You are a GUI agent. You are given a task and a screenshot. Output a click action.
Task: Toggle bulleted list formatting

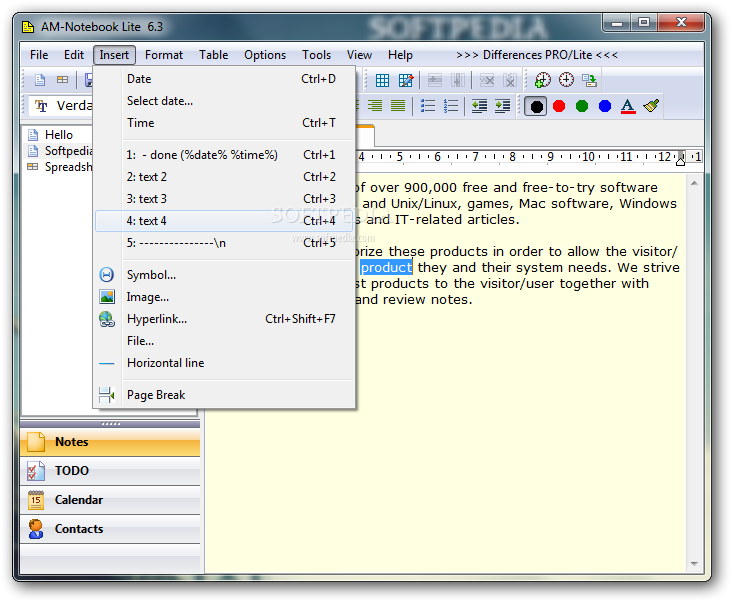[x=428, y=106]
